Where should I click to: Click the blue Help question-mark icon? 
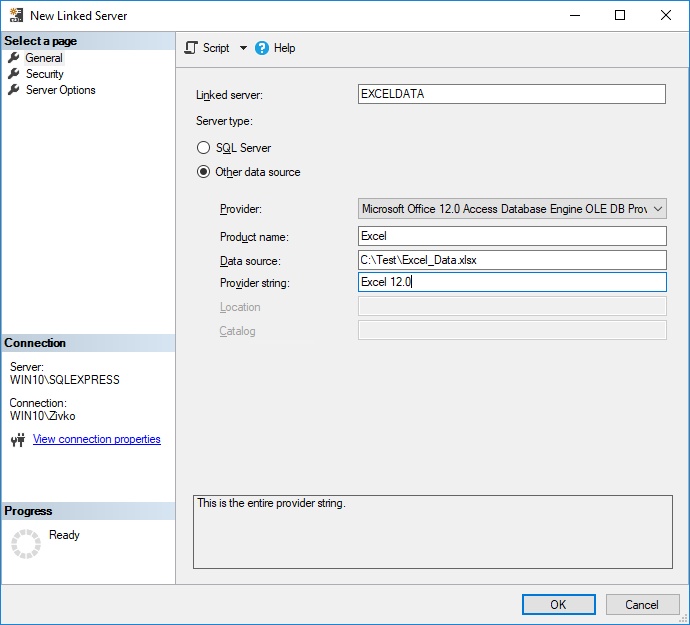(262, 48)
